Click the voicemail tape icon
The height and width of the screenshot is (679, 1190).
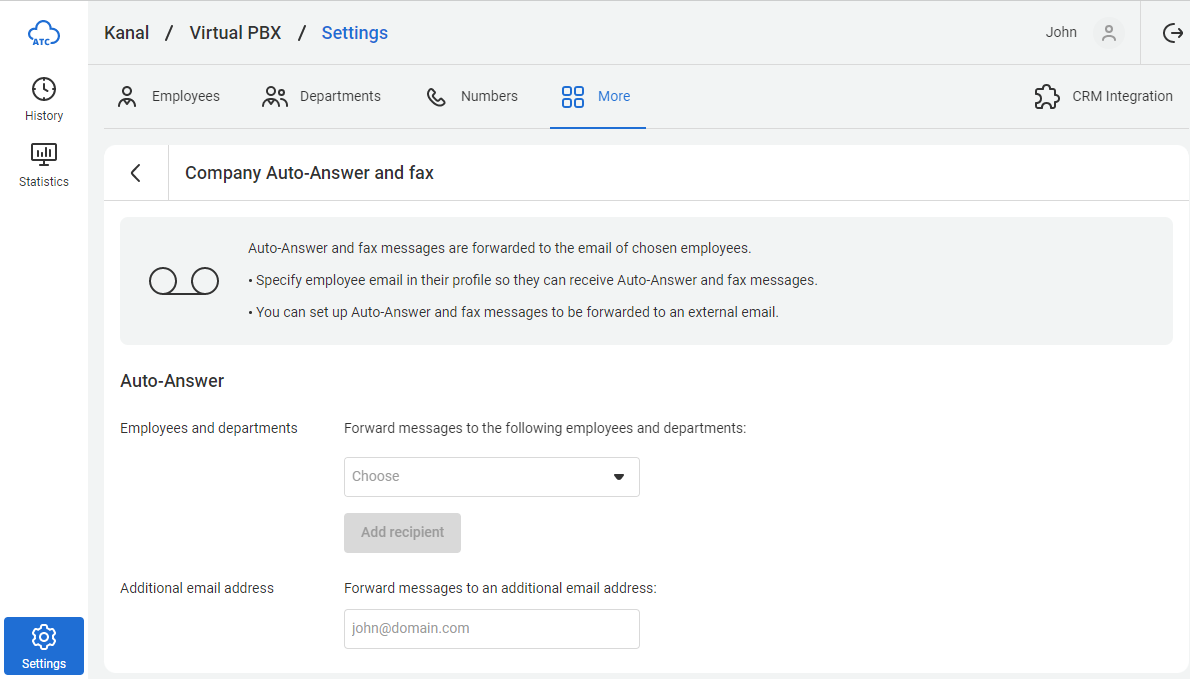pyautogui.click(x=184, y=282)
